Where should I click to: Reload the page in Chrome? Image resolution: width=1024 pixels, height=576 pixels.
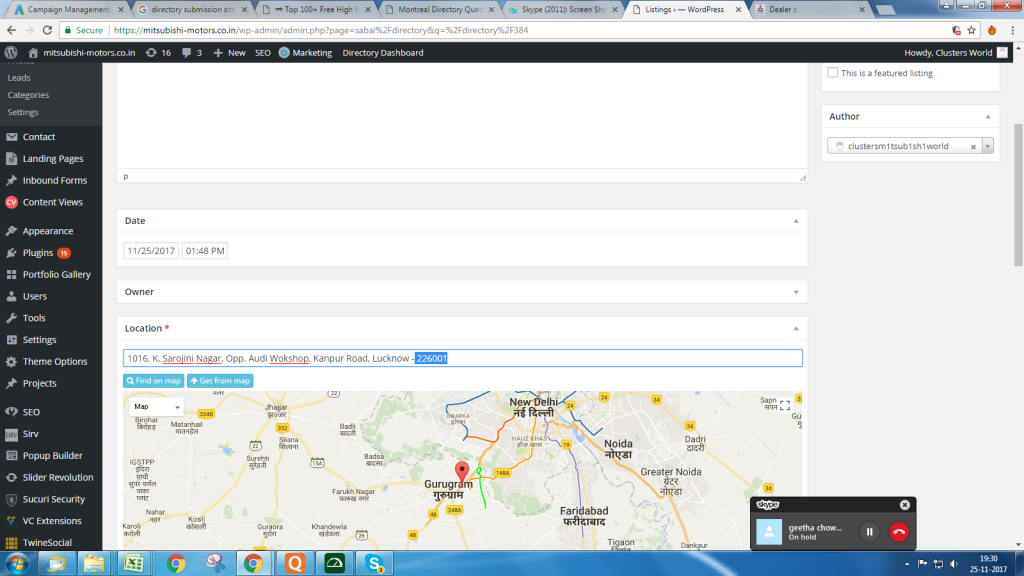(47, 30)
